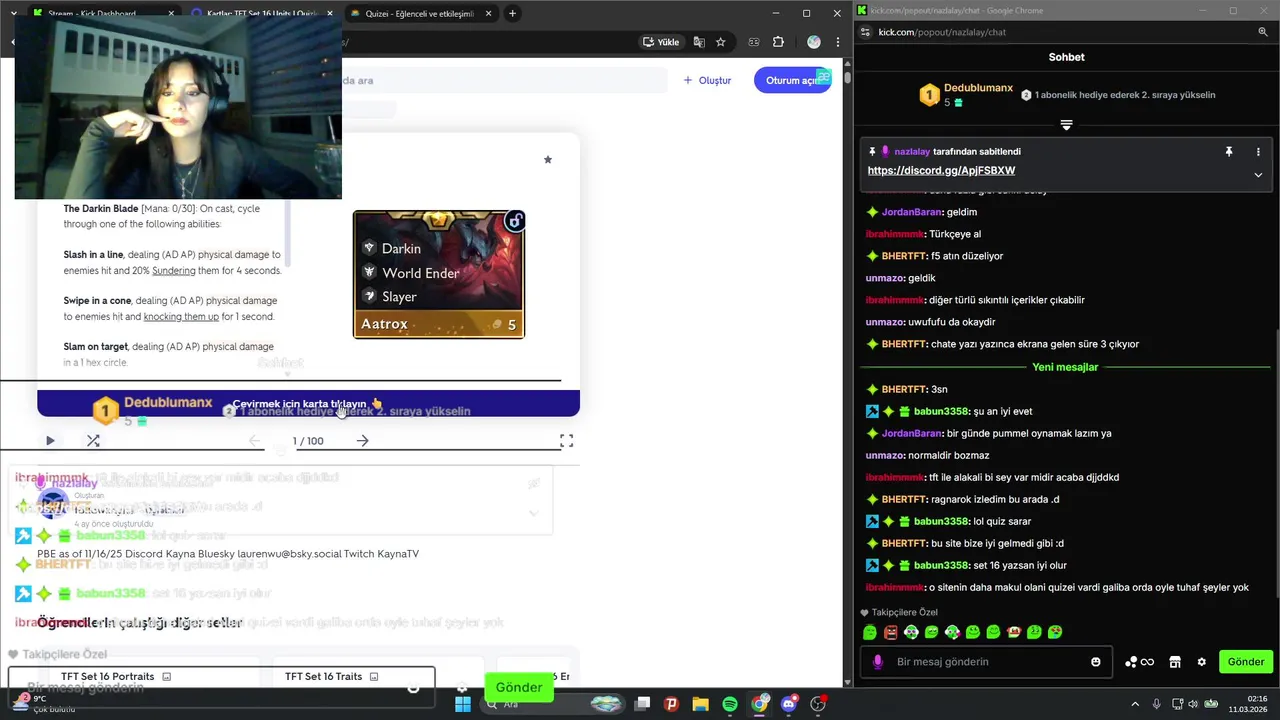Switch to Kartlar TFT Set 16 Units tab

(260, 13)
